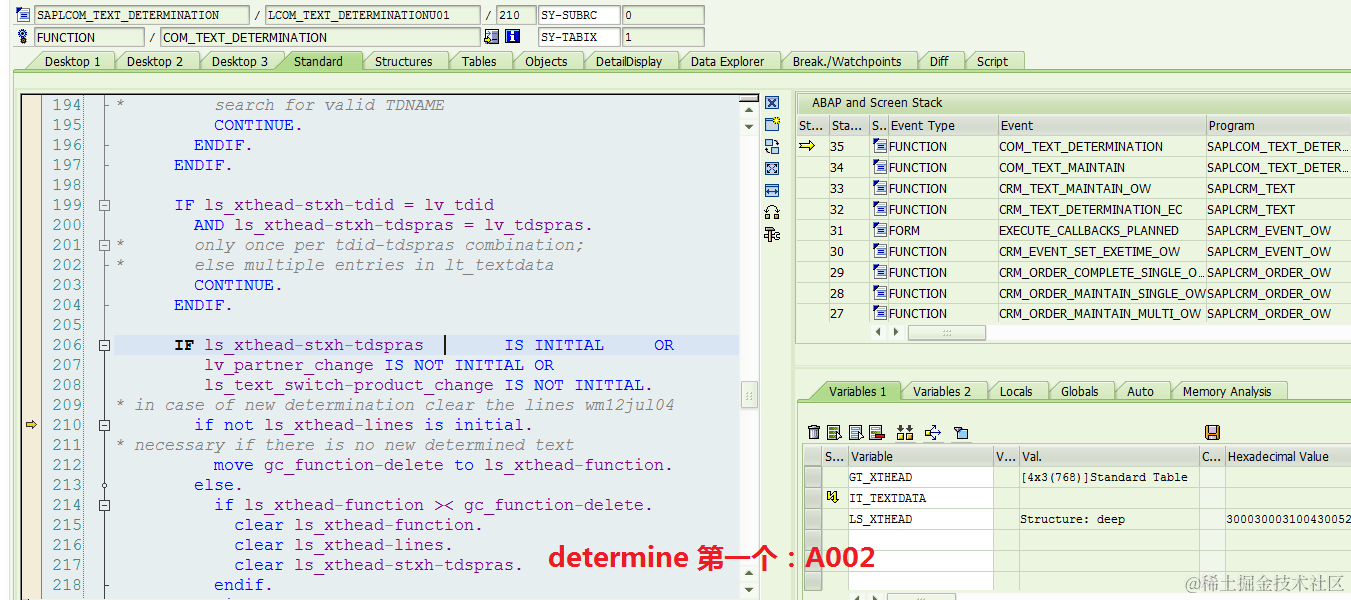The width and height of the screenshot is (1351, 600).
Task: Open the Data Explorer tab
Action: pyautogui.click(x=727, y=61)
